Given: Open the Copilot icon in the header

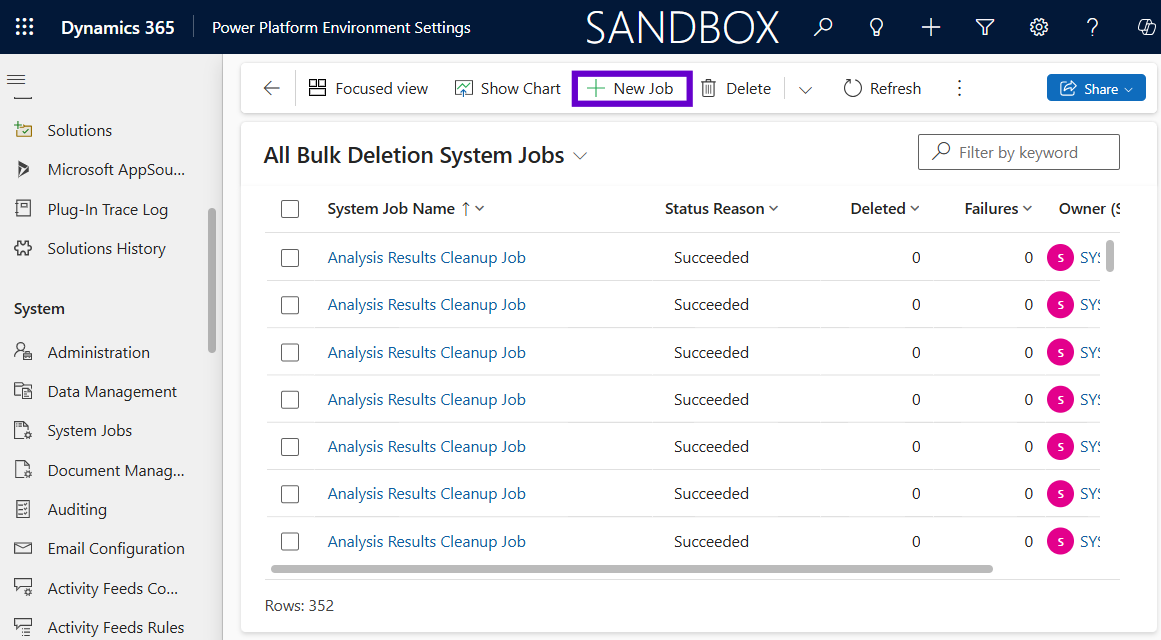Looking at the screenshot, I should click(x=1146, y=27).
